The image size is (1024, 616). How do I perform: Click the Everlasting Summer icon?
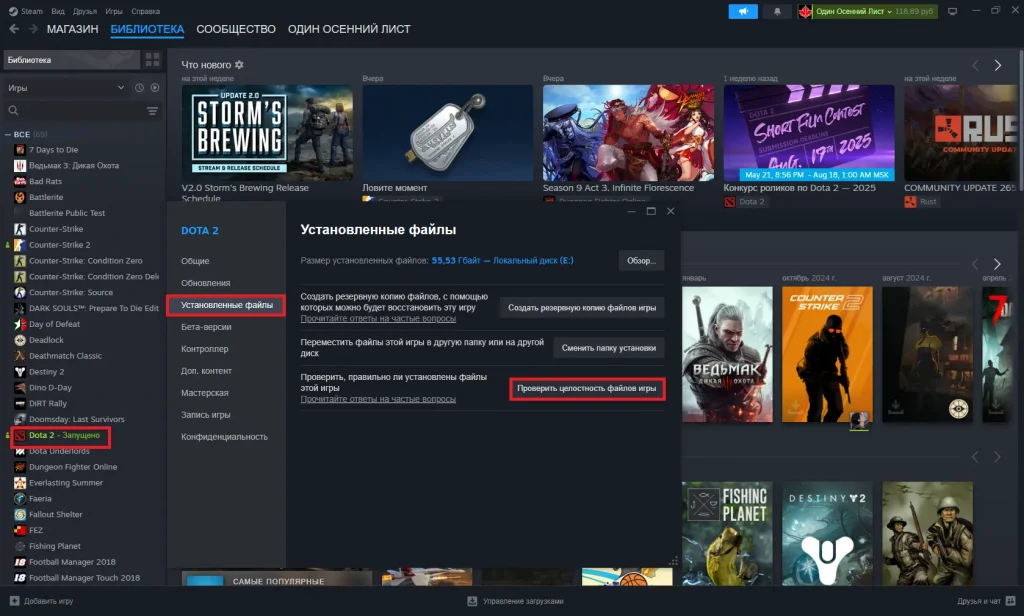point(20,483)
